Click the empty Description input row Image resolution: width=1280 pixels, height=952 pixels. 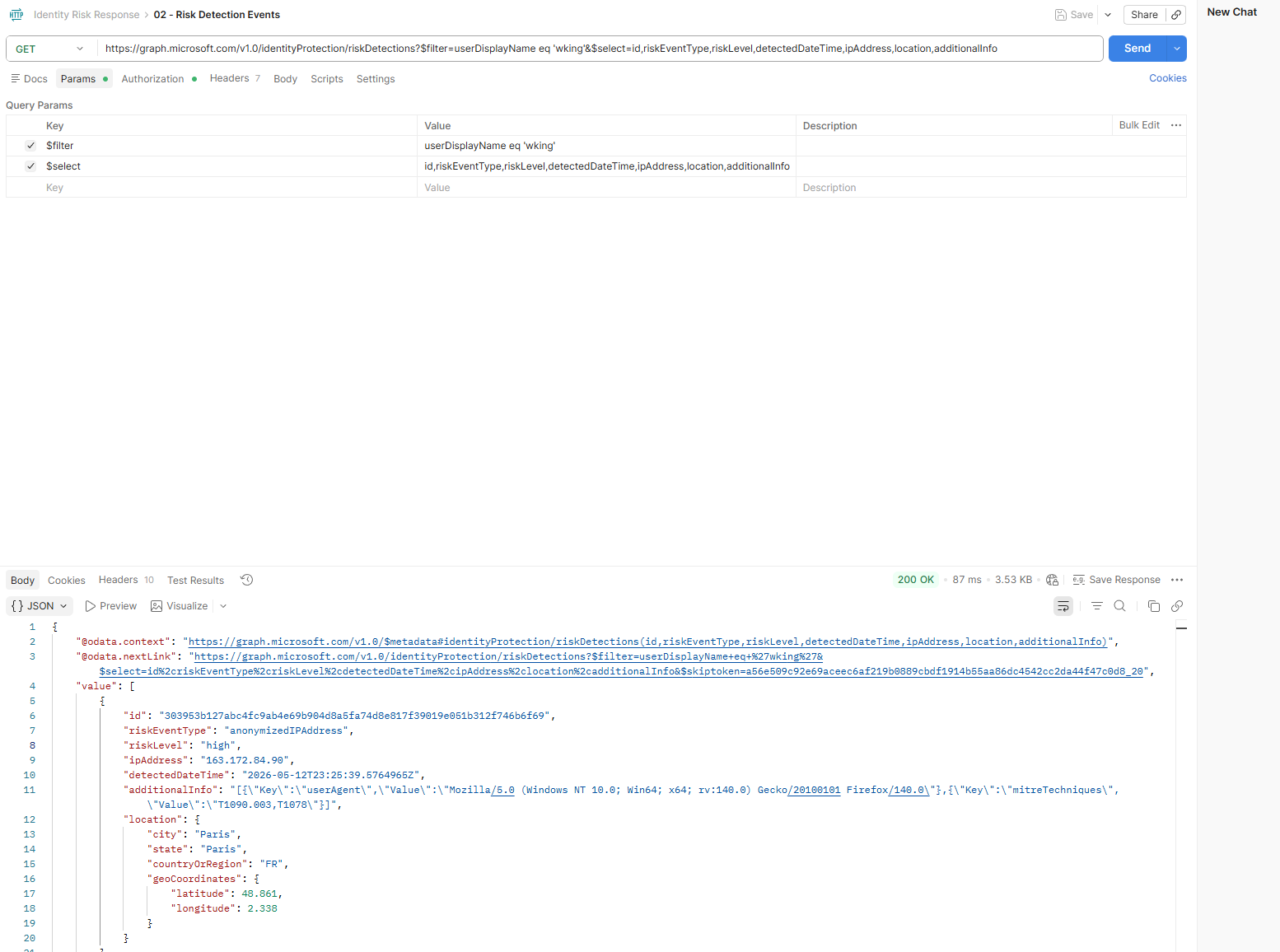pyautogui.click(x=991, y=188)
